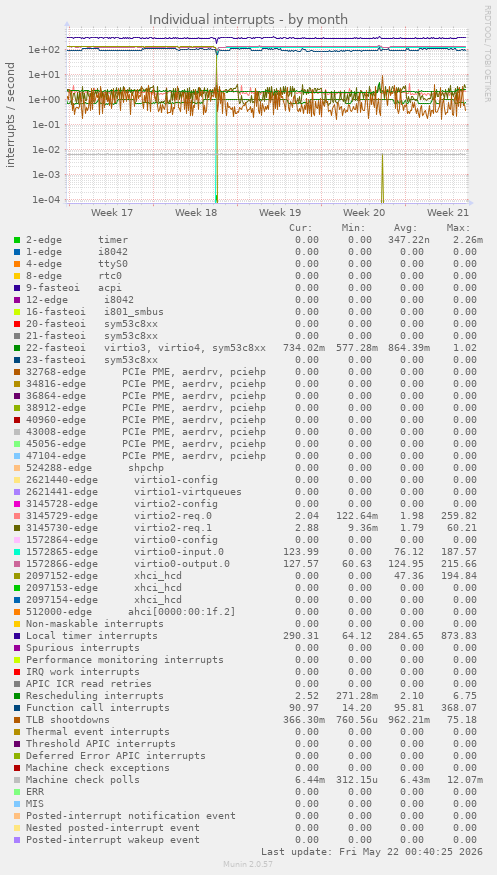Click the Week 20 axis label
Viewport: 497px width, 875px height.
(x=364, y=213)
